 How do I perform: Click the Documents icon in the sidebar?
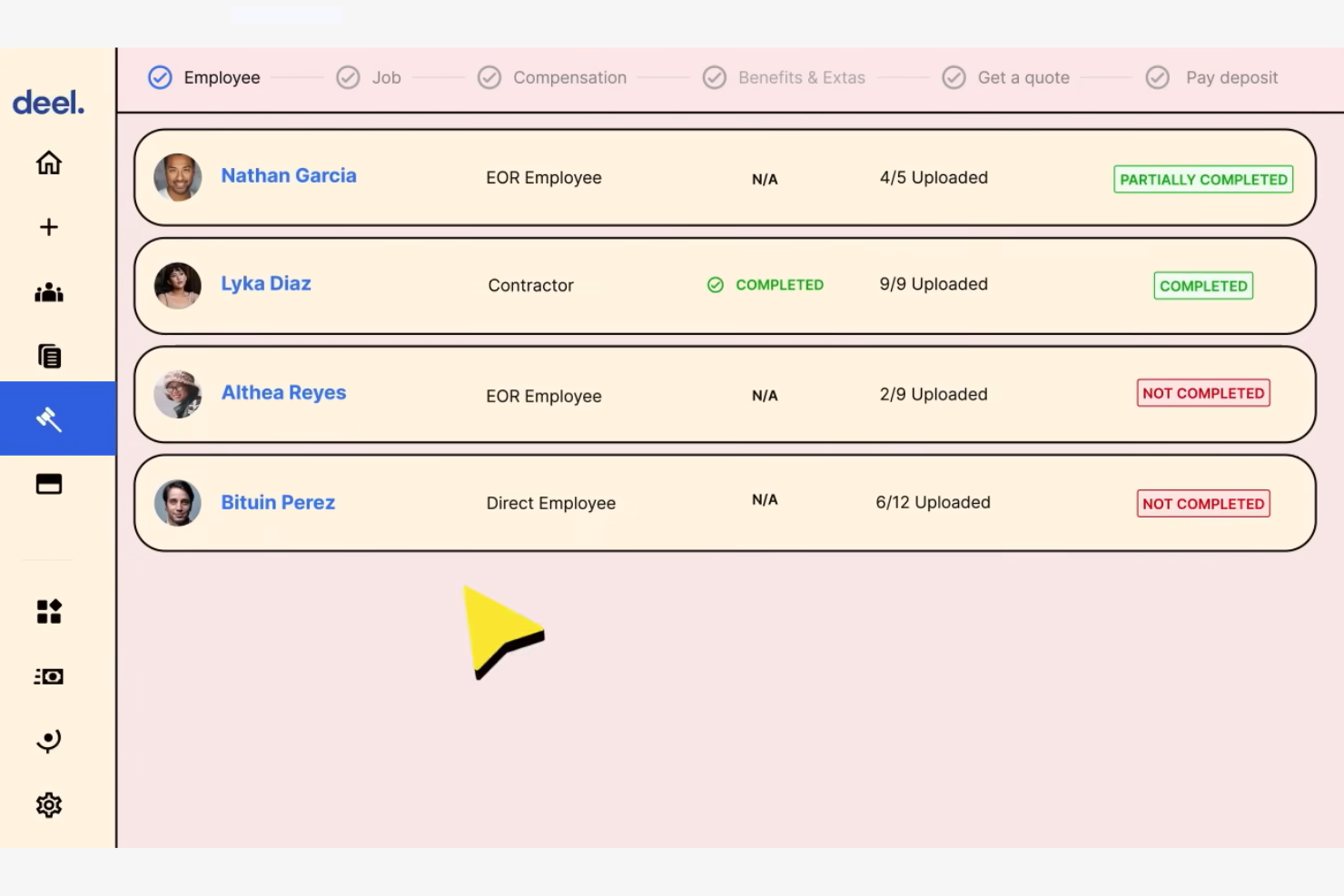(48, 356)
